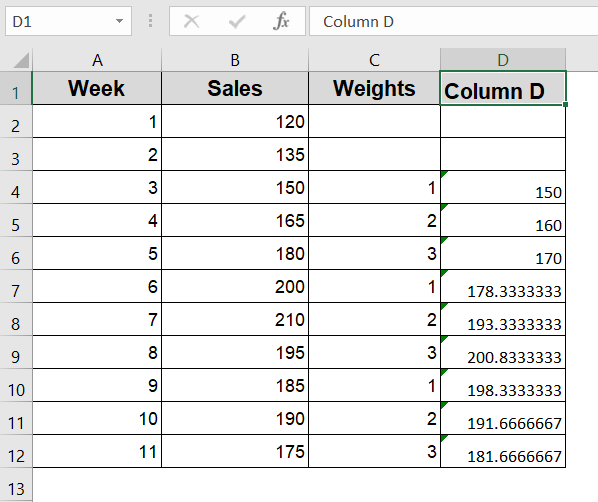Select row 13 header
The image size is (598, 502).
[x=16, y=485]
